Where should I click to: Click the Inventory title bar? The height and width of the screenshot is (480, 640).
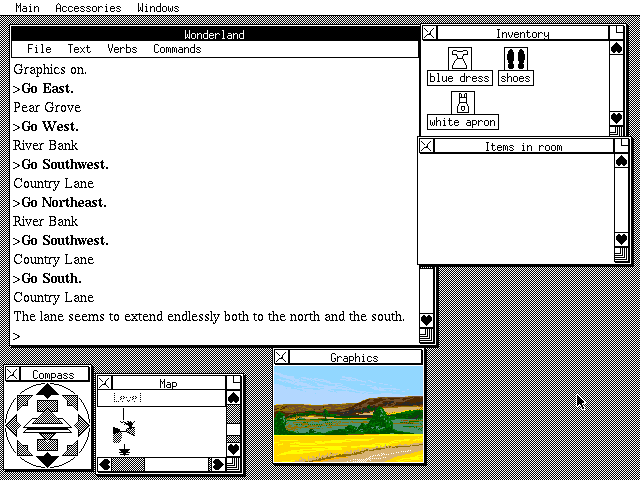(522, 33)
